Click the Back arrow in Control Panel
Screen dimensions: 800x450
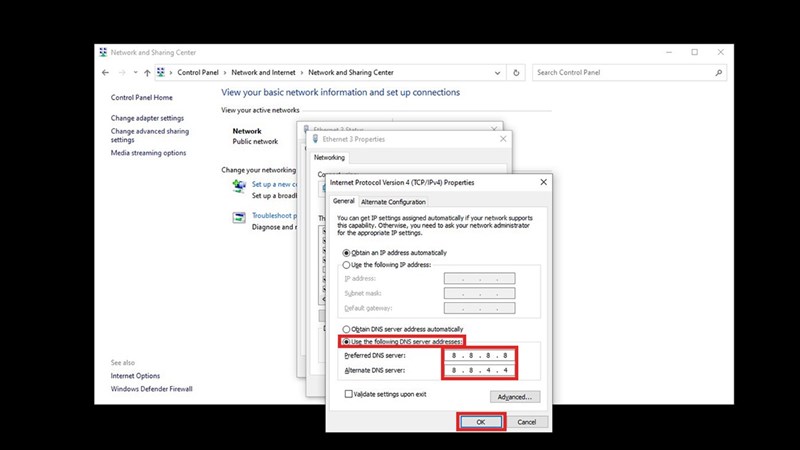(x=105, y=72)
